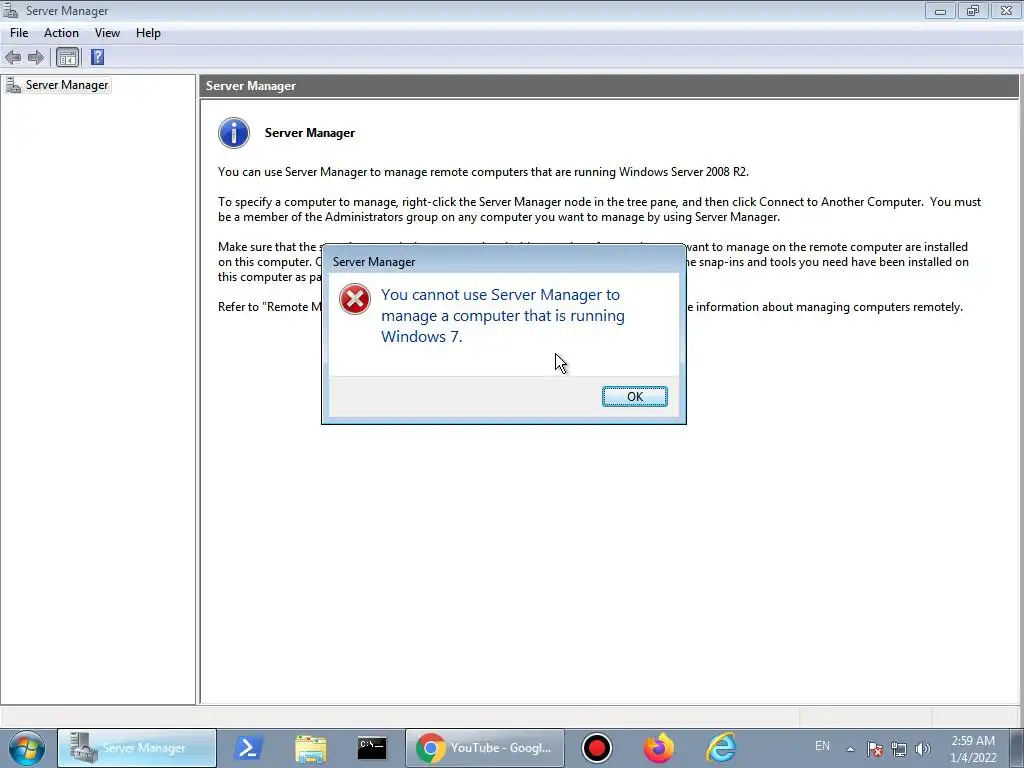Open Internet Explorer from the taskbar
This screenshot has width=1024, height=768.
[x=721, y=748]
